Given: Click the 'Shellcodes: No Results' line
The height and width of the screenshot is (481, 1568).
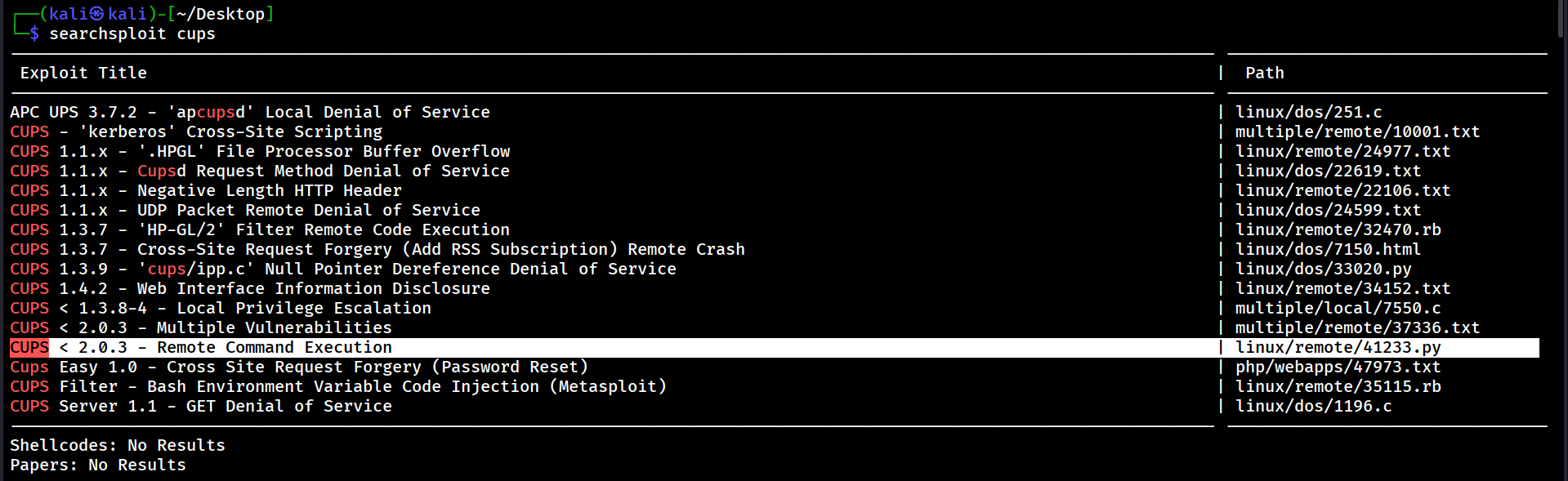Looking at the screenshot, I should point(118,445).
